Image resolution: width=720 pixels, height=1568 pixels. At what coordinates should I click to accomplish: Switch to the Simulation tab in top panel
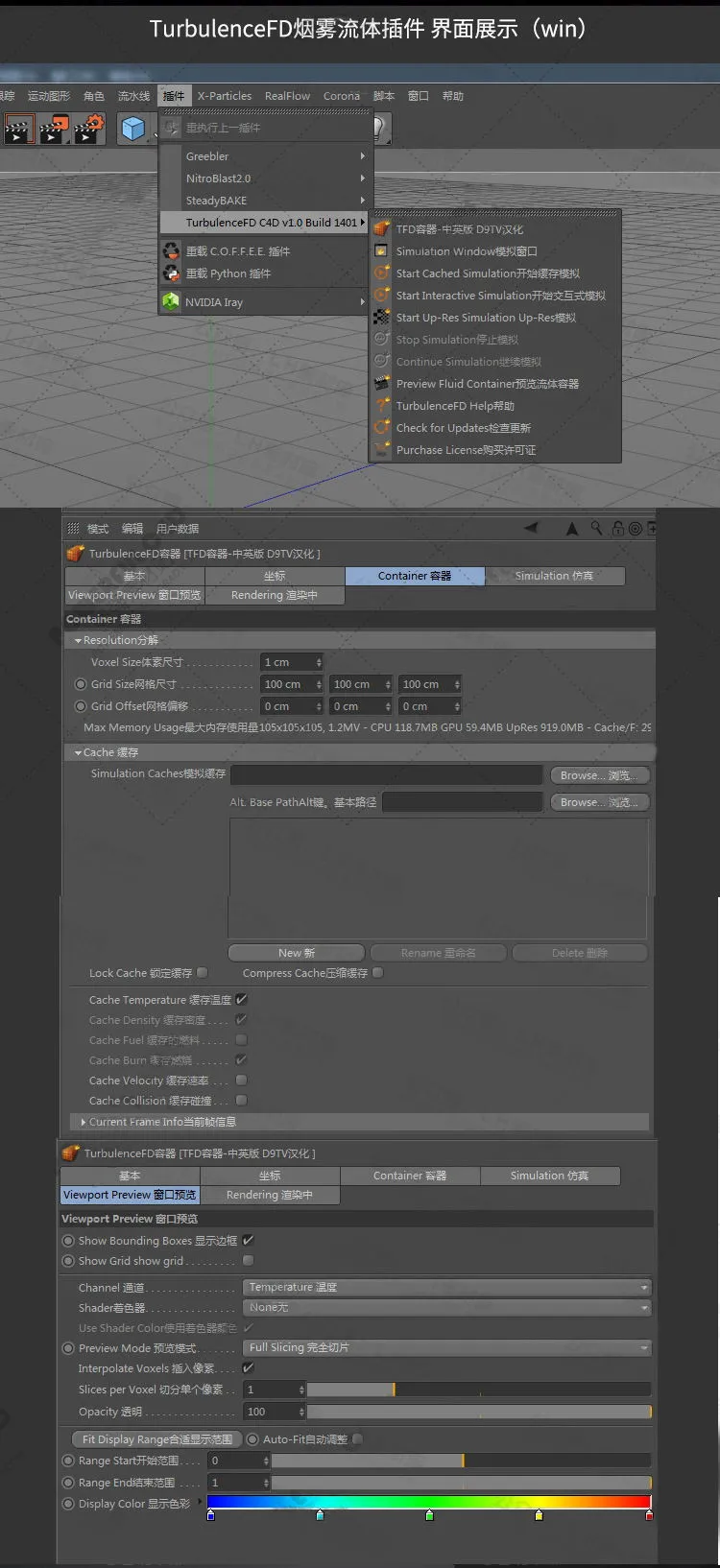pos(554,576)
